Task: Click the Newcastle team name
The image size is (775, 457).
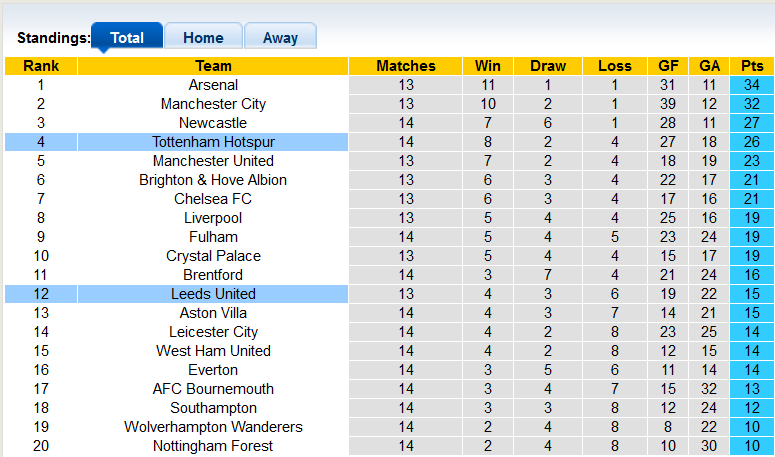Action: tap(213, 123)
